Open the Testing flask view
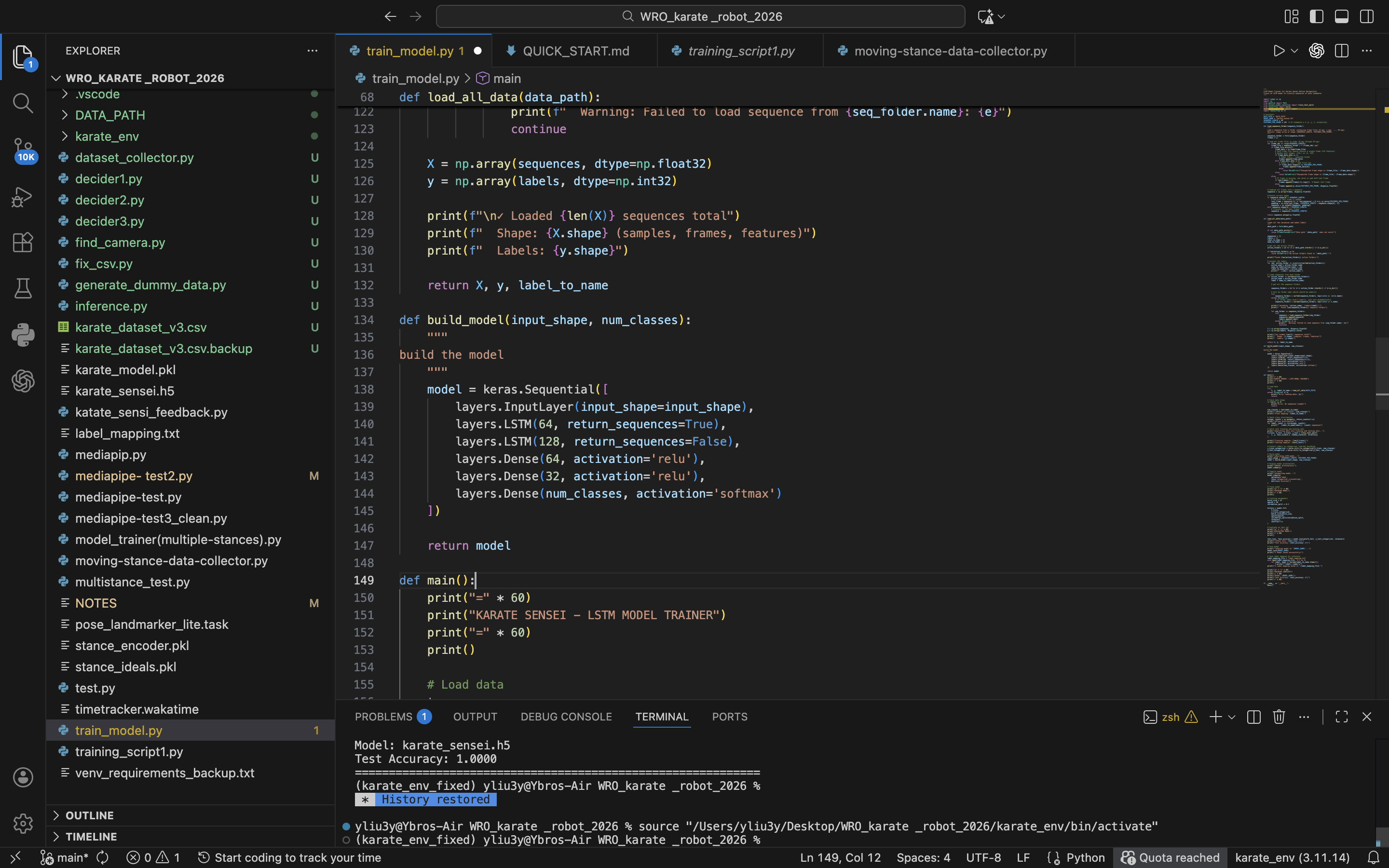1389x868 pixels. pos(23,288)
